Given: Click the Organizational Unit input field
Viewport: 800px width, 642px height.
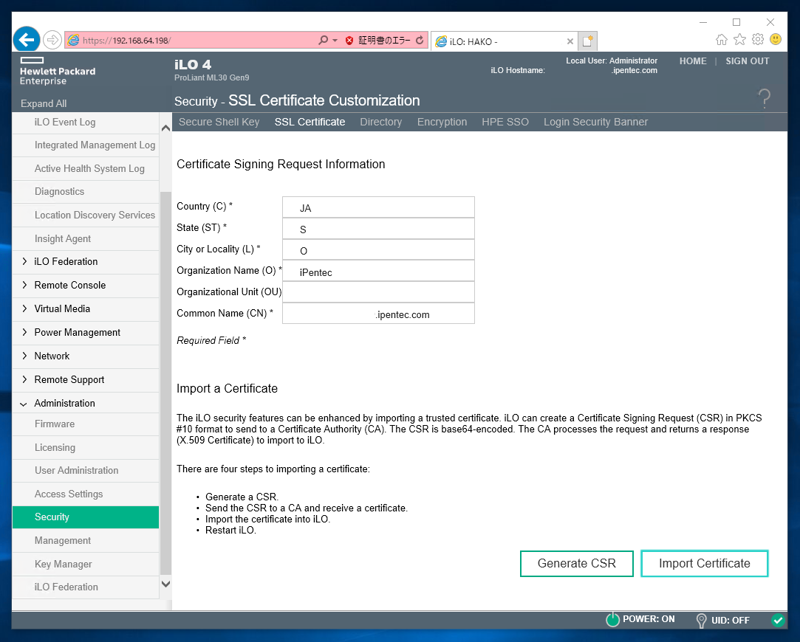Looking at the screenshot, I should coord(378,292).
